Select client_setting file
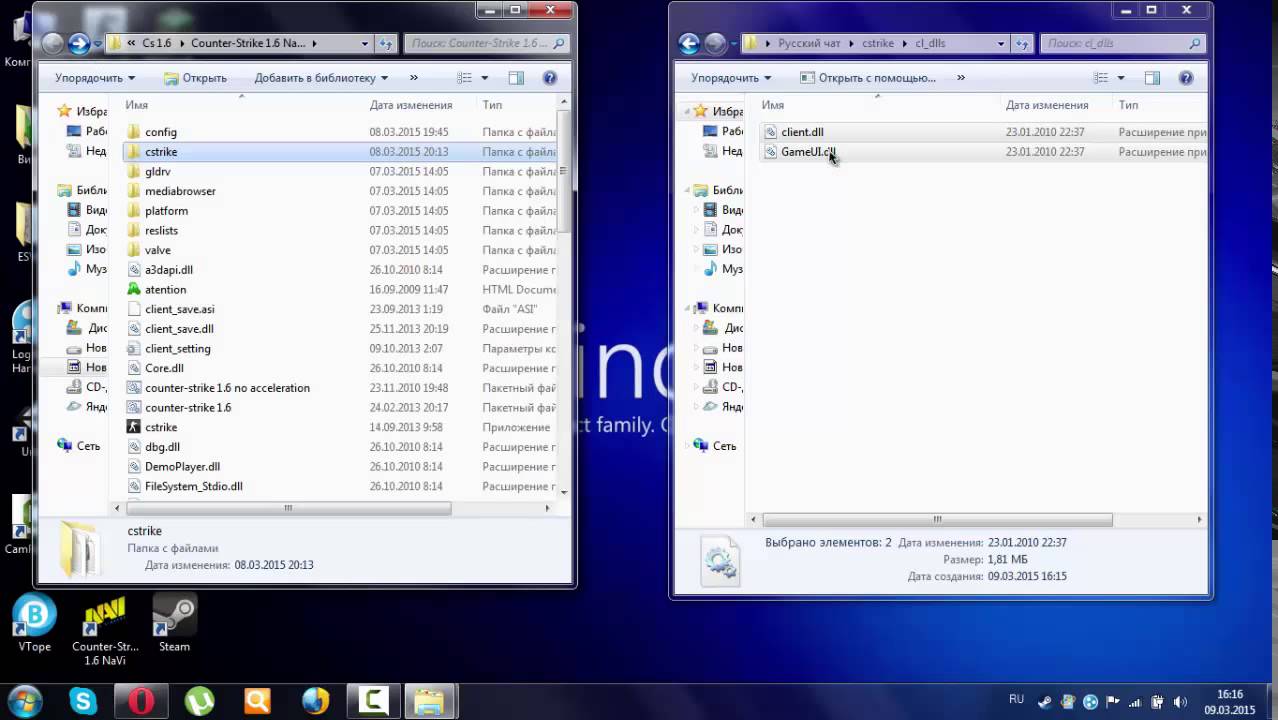 point(177,348)
